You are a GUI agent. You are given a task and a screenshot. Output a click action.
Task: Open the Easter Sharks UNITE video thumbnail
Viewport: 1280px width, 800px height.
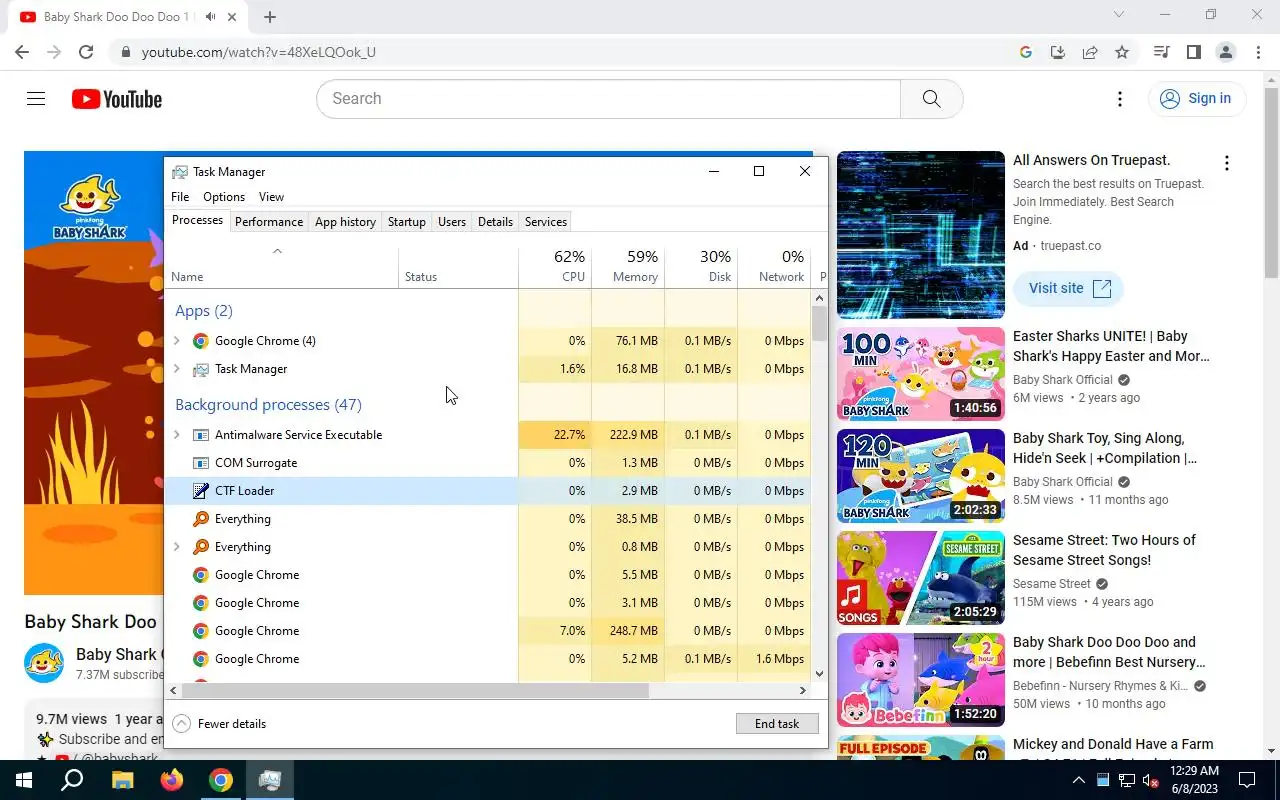pyautogui.click(x=921, y=374)
